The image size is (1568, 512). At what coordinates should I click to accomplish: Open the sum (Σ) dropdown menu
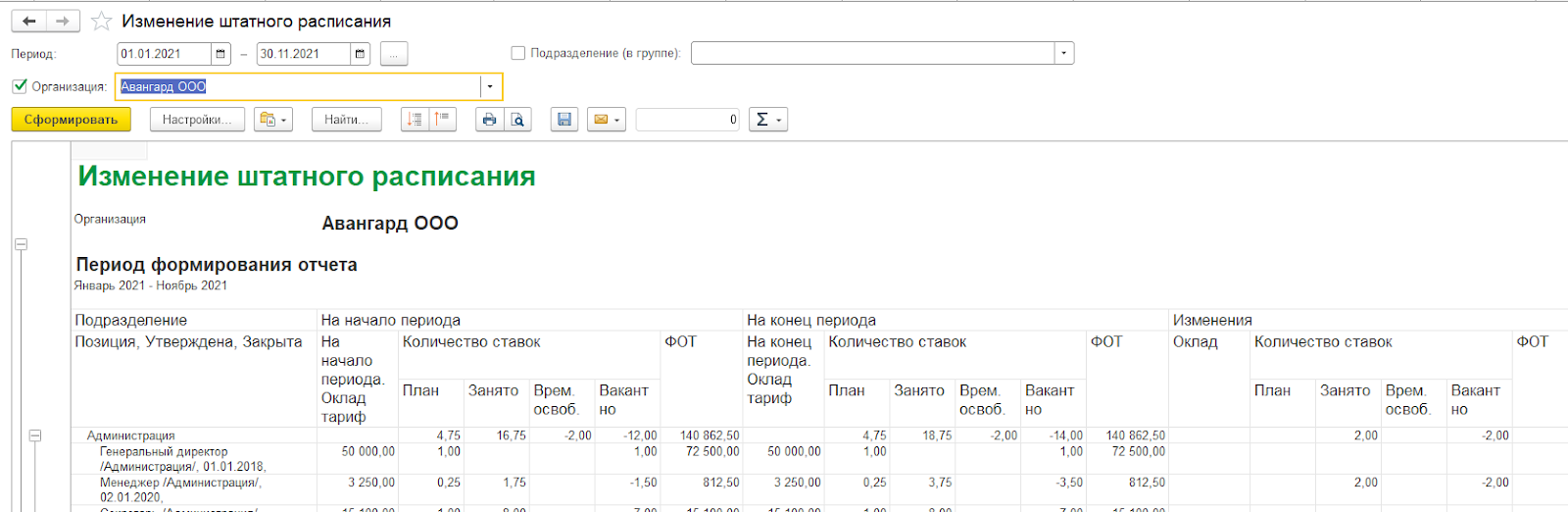768,120
